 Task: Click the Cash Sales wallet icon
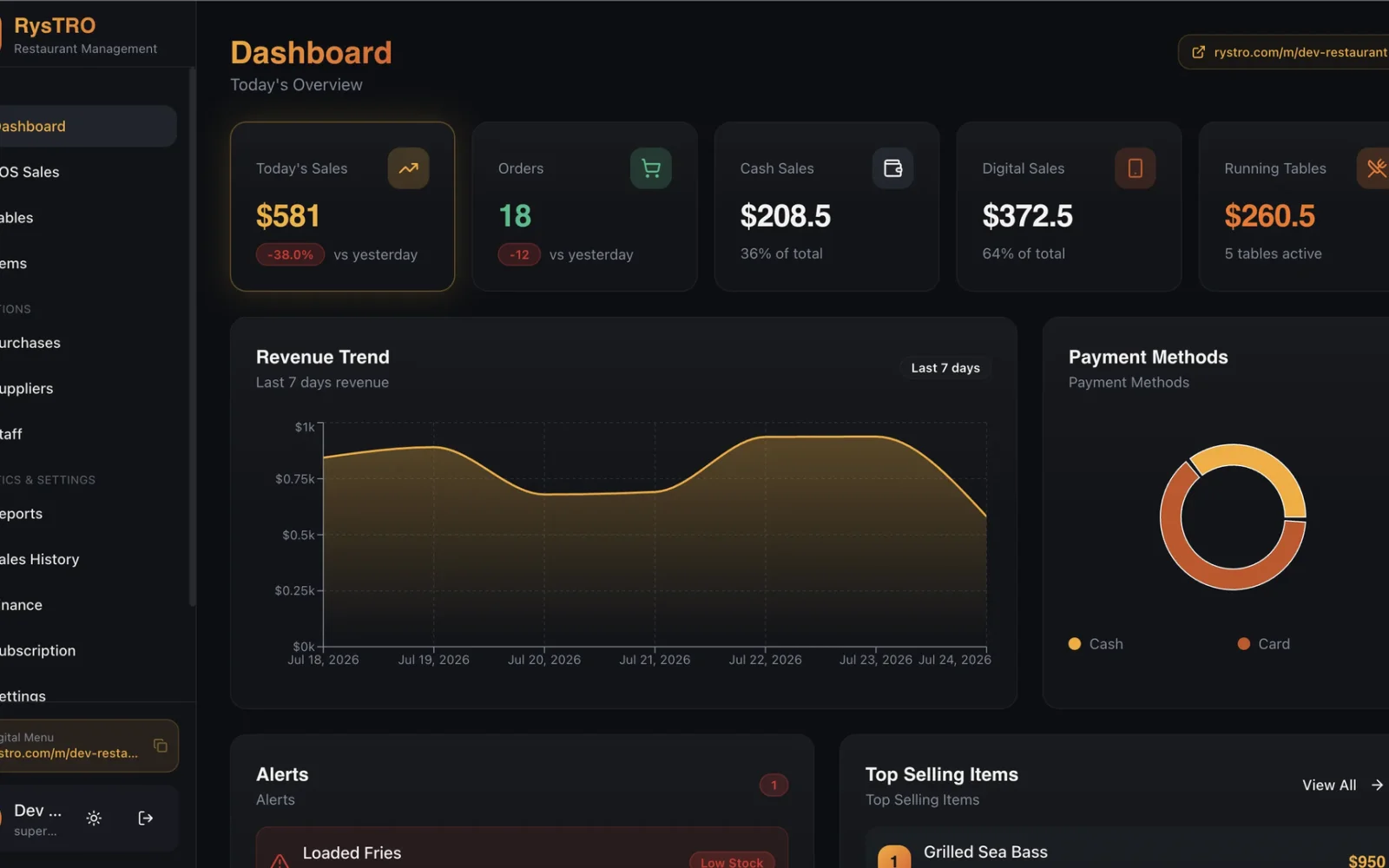coord(892,168)
